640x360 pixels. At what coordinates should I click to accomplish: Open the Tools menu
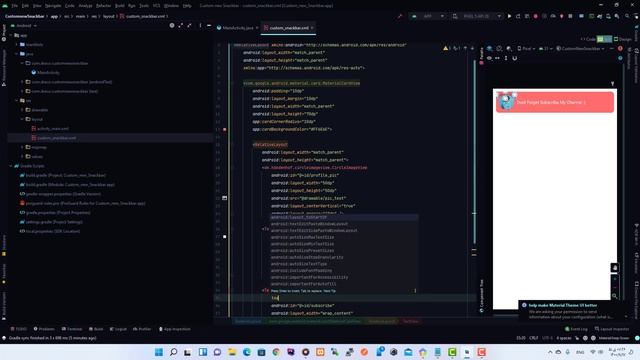(144, 6)
